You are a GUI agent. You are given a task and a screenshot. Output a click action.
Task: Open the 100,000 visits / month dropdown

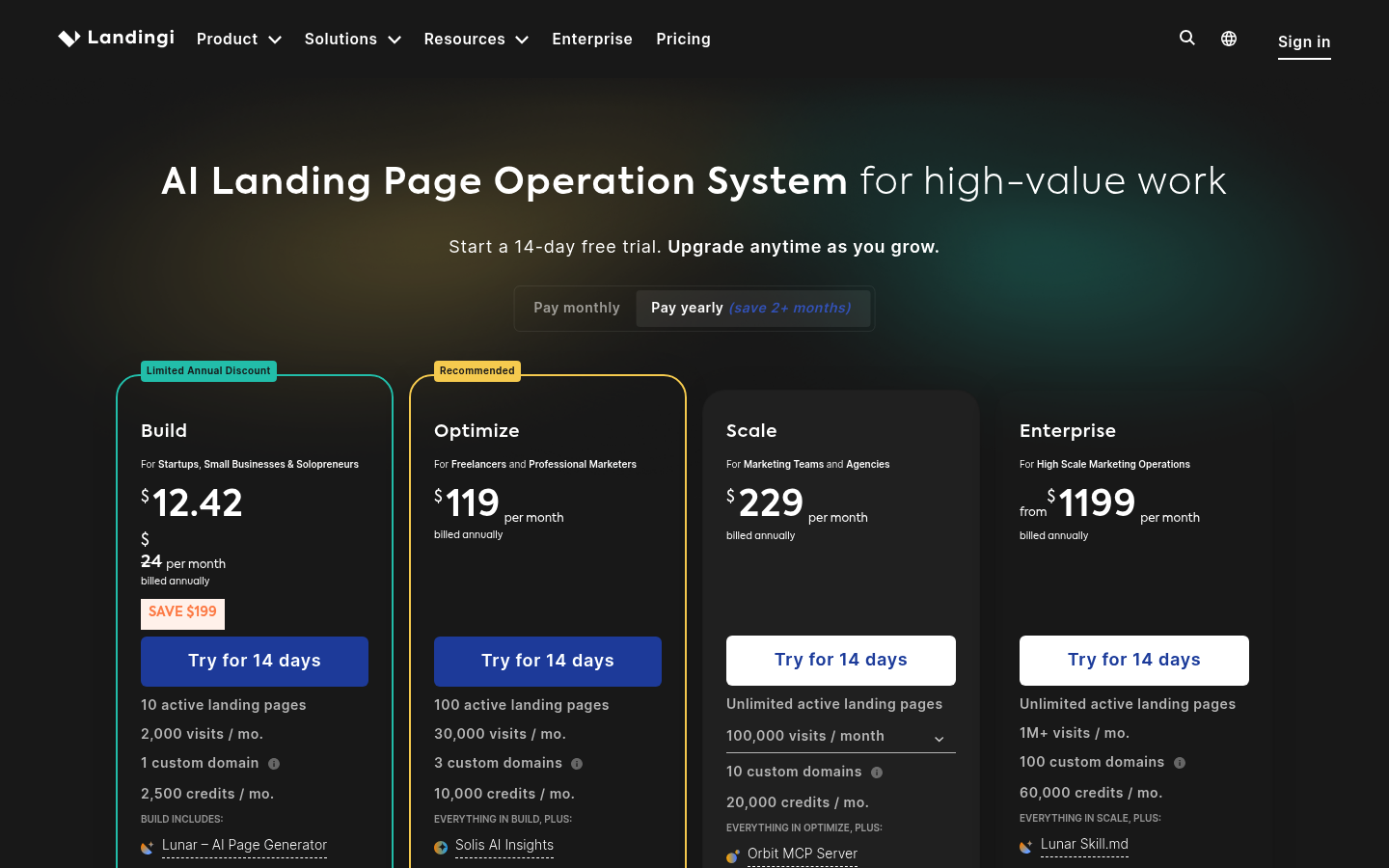[841, 737]
